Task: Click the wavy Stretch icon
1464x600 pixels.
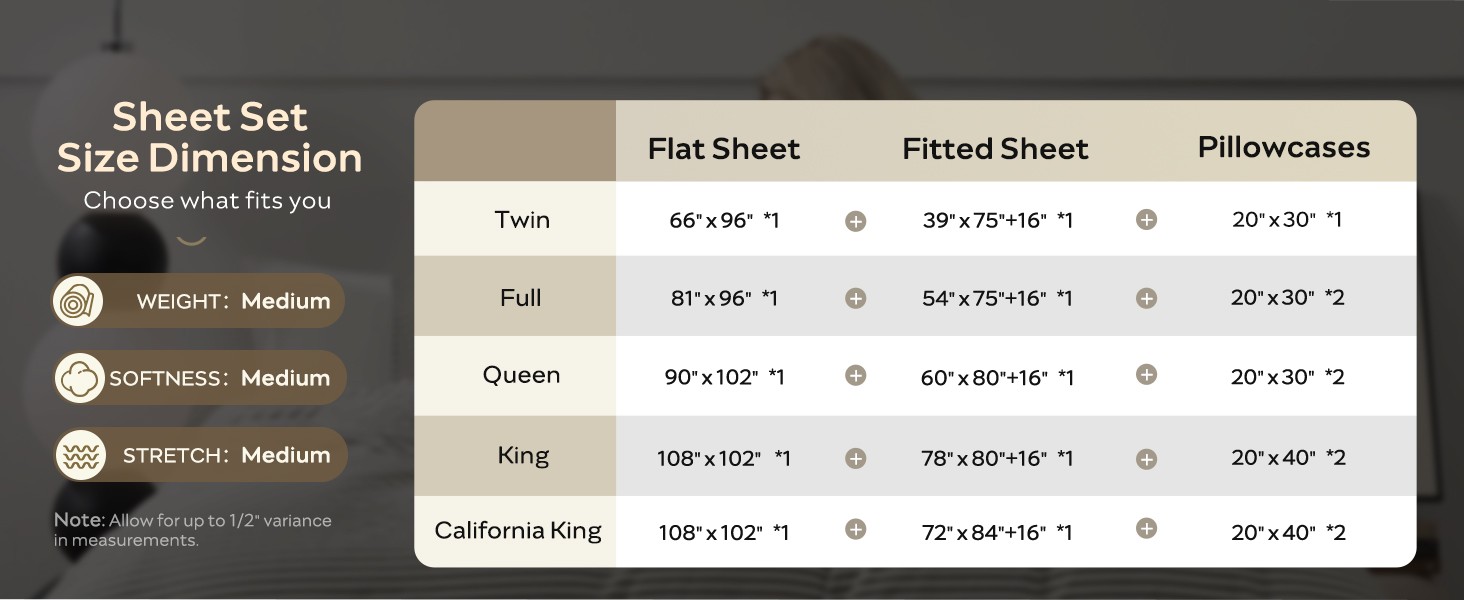Action: point(79,455)
